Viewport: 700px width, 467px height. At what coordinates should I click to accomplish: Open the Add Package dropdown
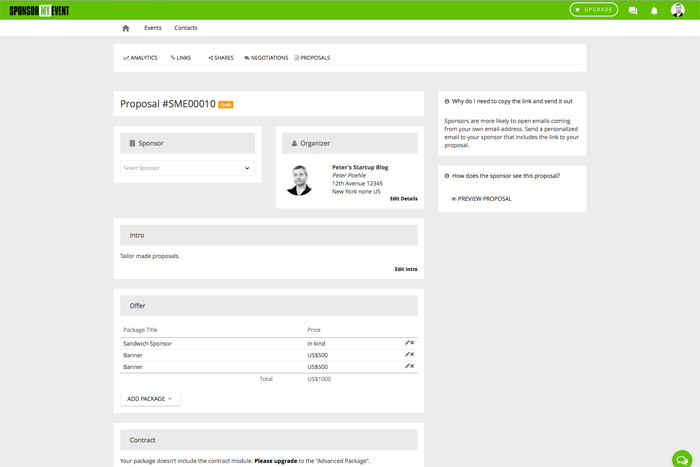(150, 399)
